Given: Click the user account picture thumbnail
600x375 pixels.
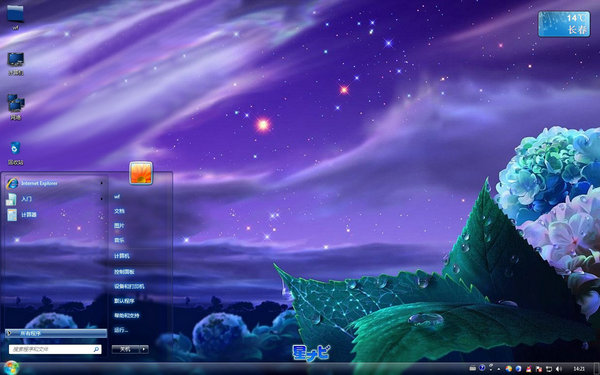Looking at the screenshot, I should (x=141, y=173).
